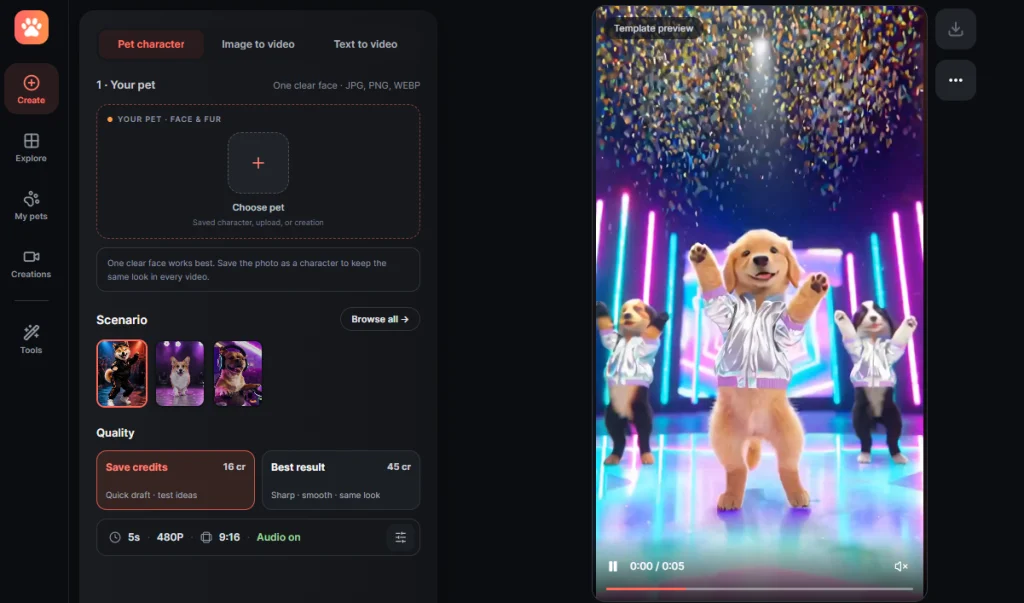Select the corgi on stage scenario thumbnail
Image resolution: width=1024 pixels, height=603 pixels.
pos(180,374)
